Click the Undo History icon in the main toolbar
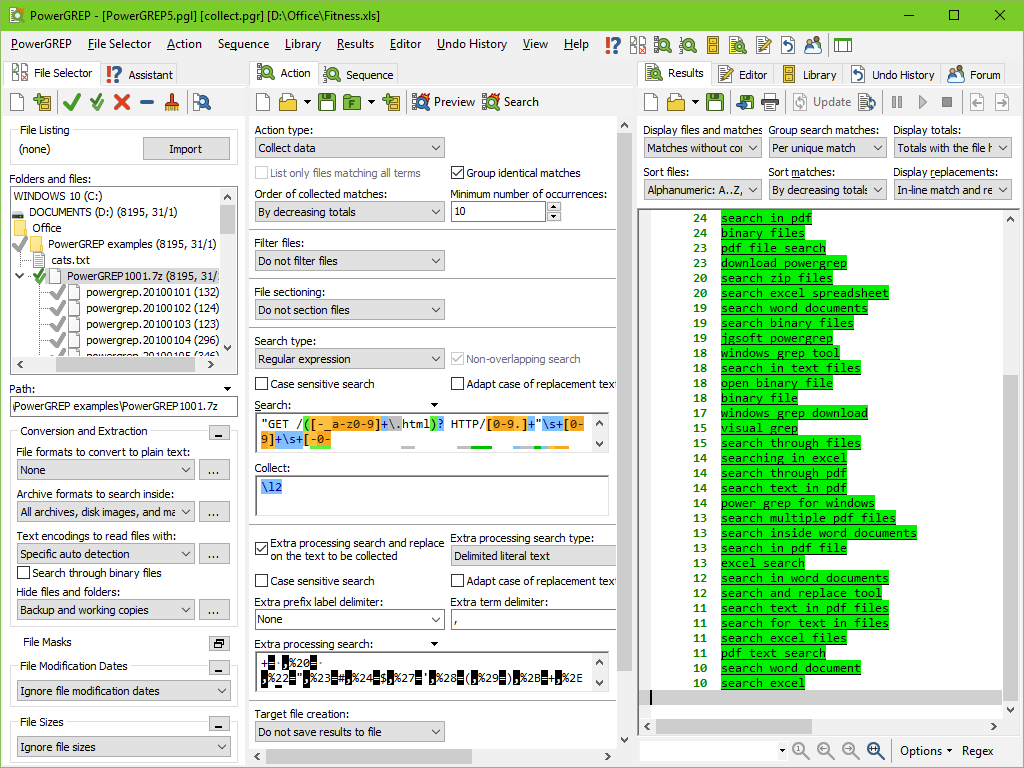This screenshot has width=1024, height=768. pos(788,45)
